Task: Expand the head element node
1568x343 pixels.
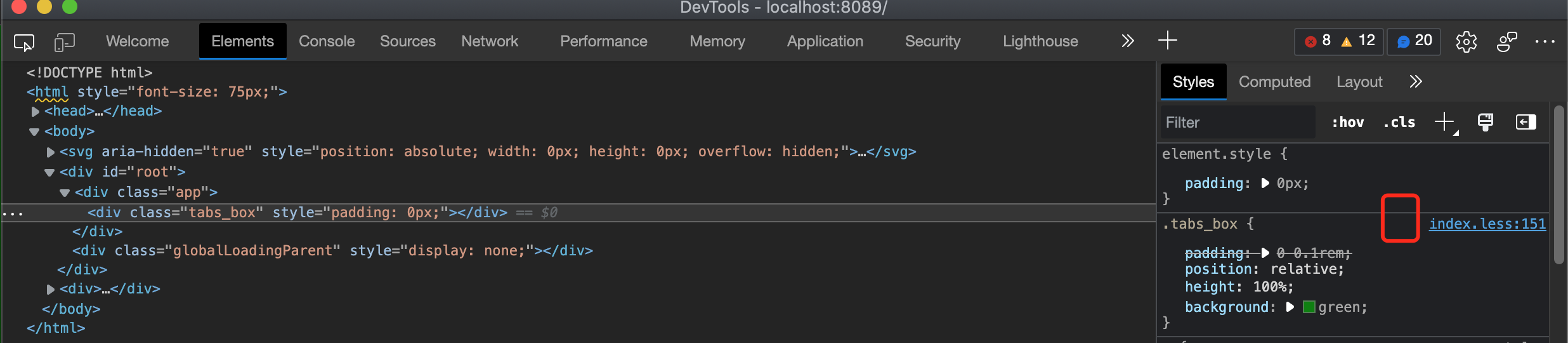Action: pyautogui.click(x=36, y=112)
